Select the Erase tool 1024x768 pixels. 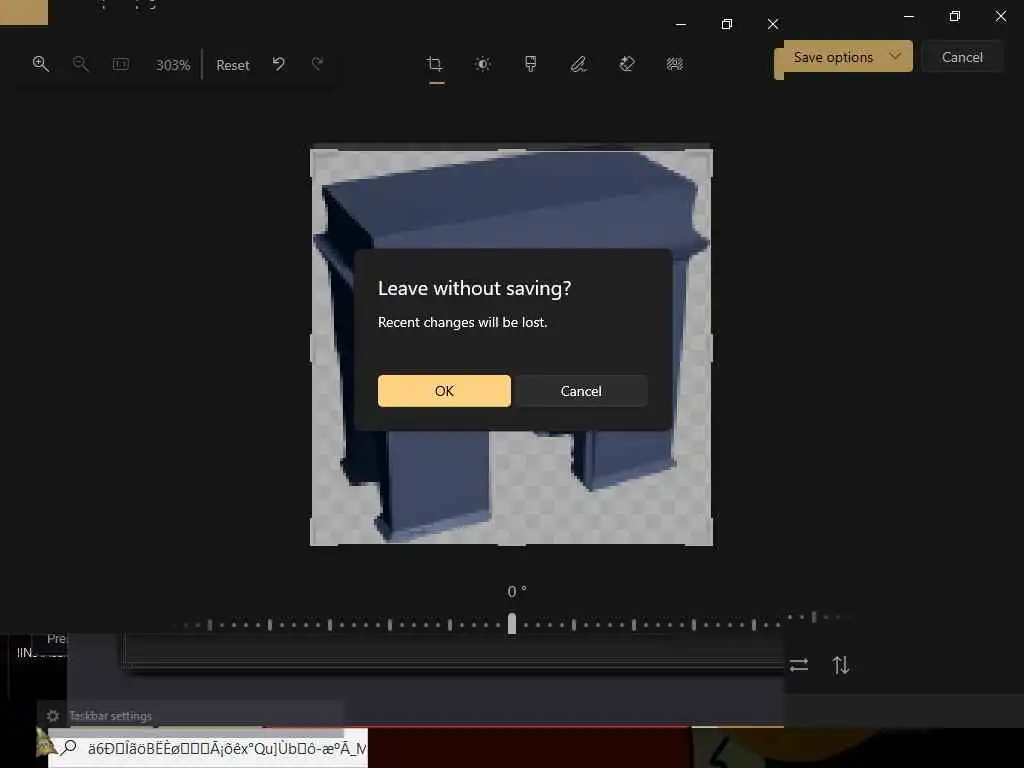point(627,64)
